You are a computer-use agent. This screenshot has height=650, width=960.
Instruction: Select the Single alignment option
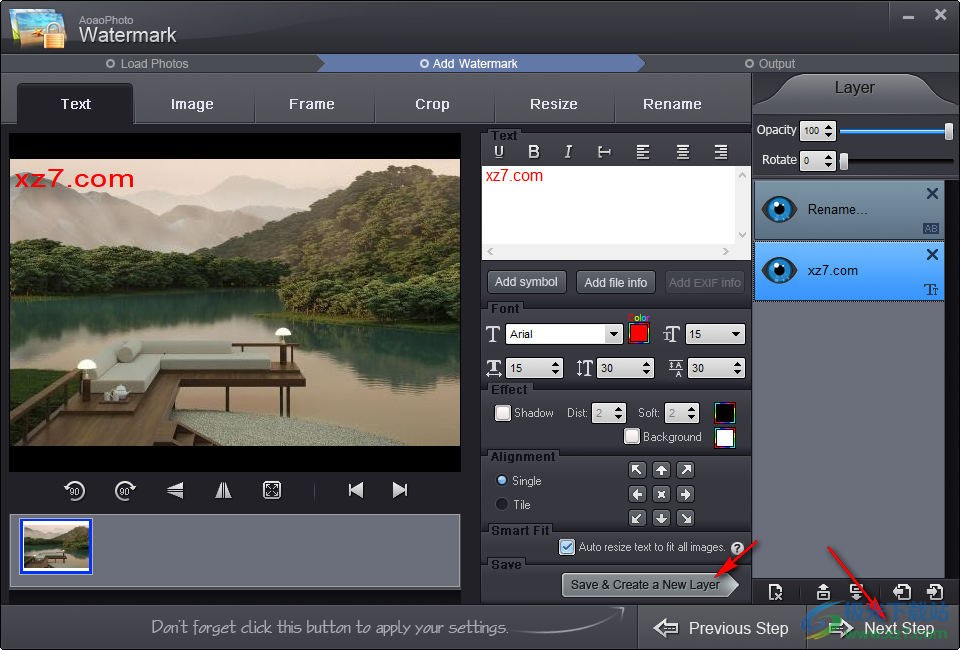502,480
